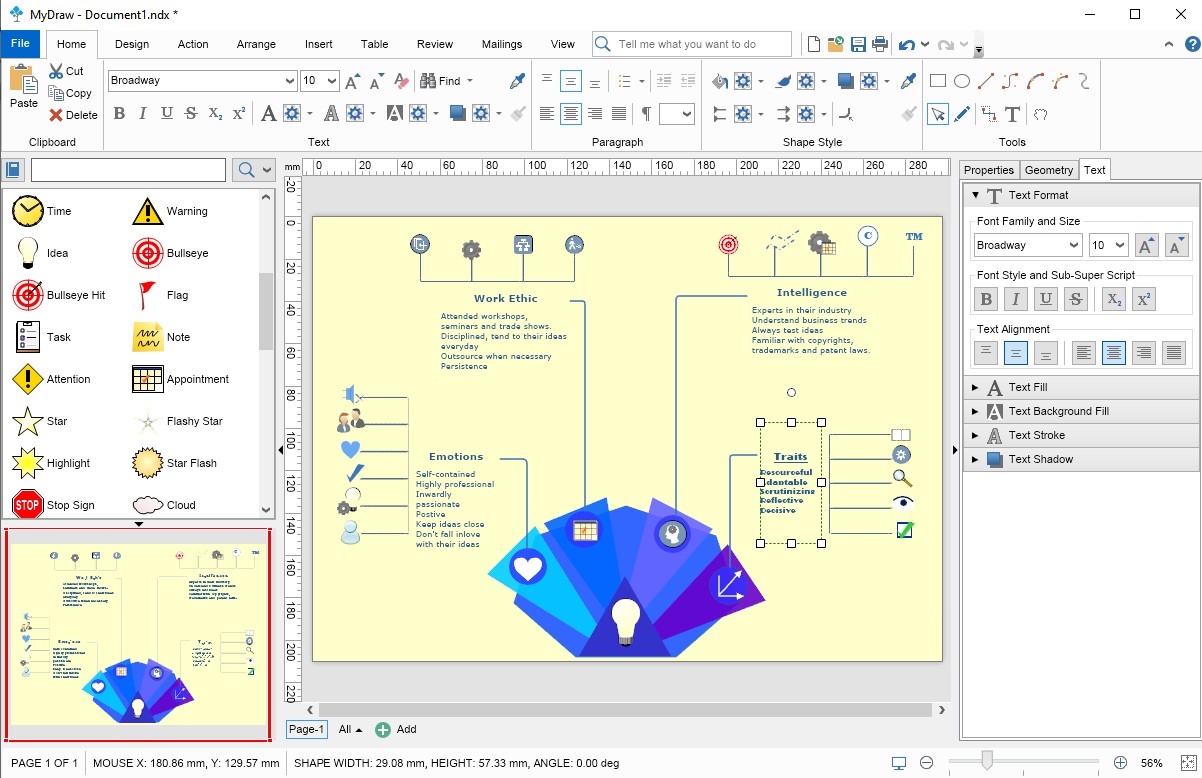
Task: Click the Find button
Action: [x=441, y=81]
